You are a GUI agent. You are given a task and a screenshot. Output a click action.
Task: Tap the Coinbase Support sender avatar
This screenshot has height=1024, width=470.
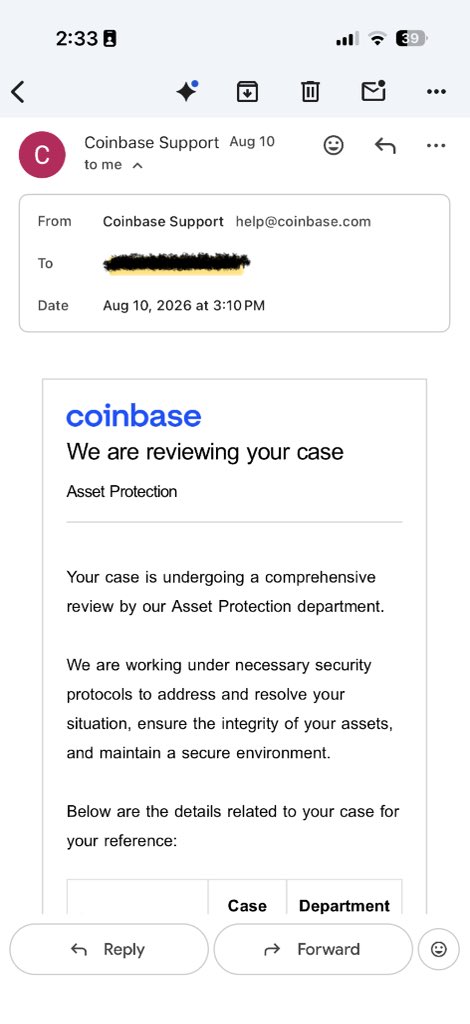point(42,155)
